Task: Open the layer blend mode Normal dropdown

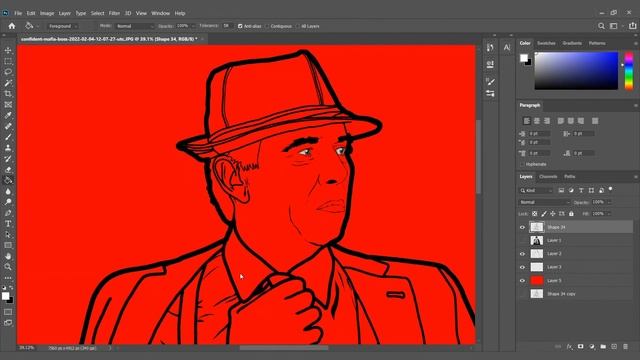Action: (544, 202)
